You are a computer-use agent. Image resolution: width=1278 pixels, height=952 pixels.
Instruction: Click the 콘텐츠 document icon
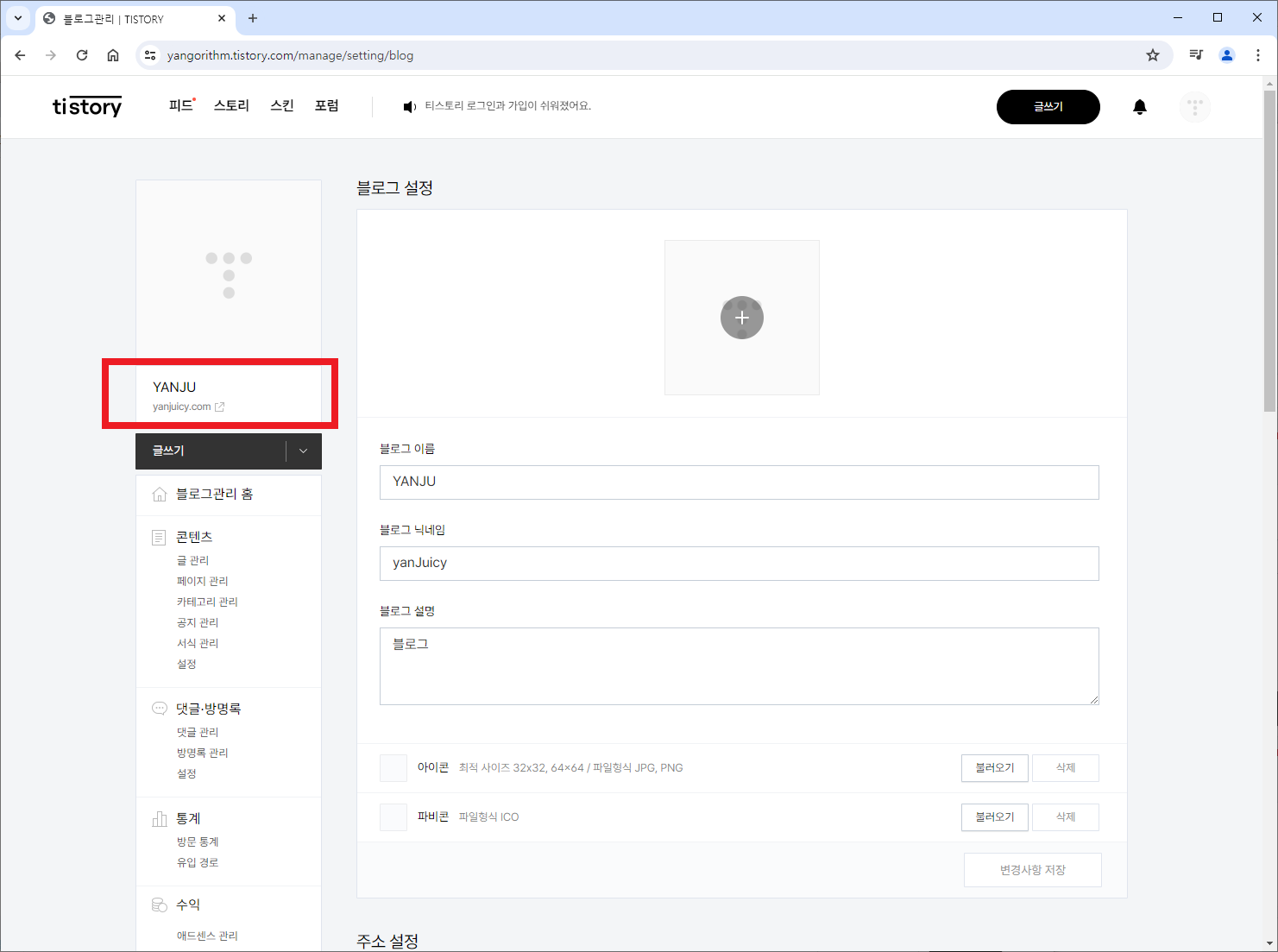click(159, 538)
